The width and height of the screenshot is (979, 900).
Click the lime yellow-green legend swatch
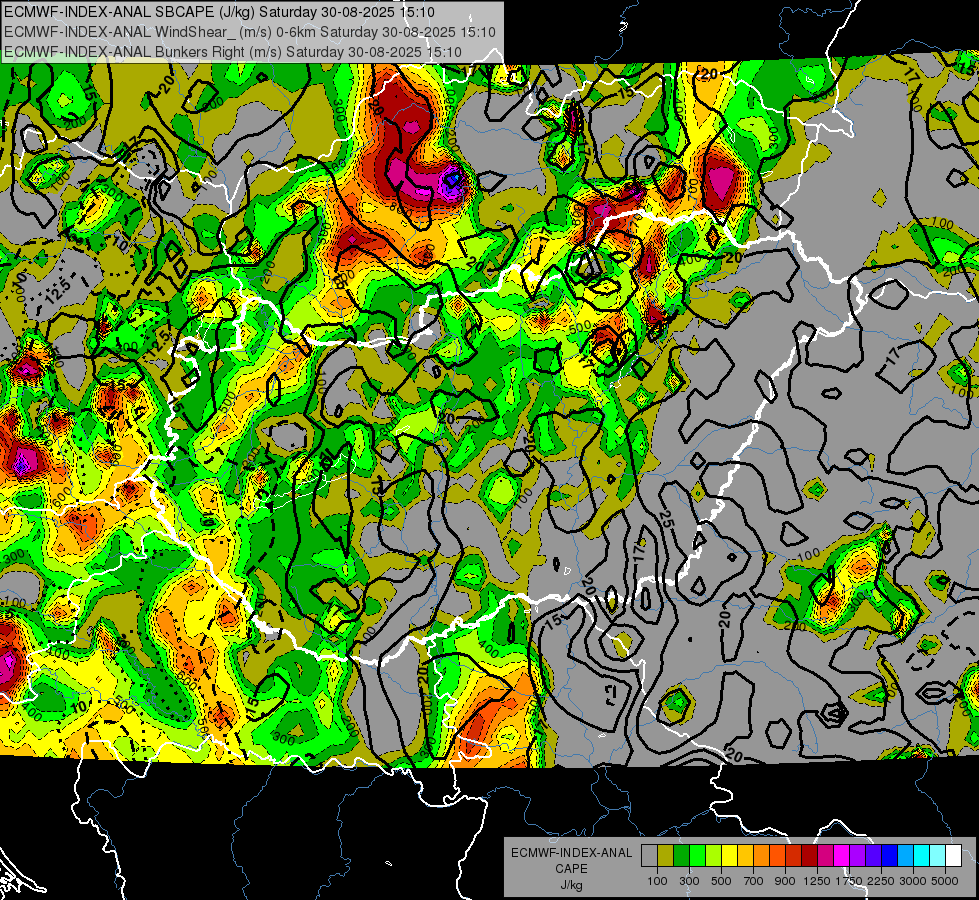click(714, 856)
